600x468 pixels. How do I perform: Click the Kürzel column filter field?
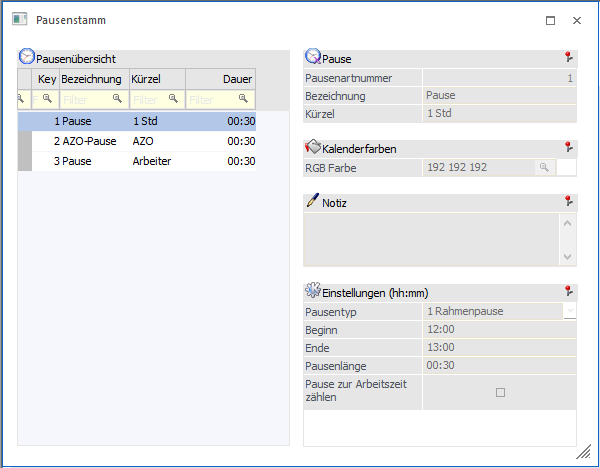tap(156, 99)
